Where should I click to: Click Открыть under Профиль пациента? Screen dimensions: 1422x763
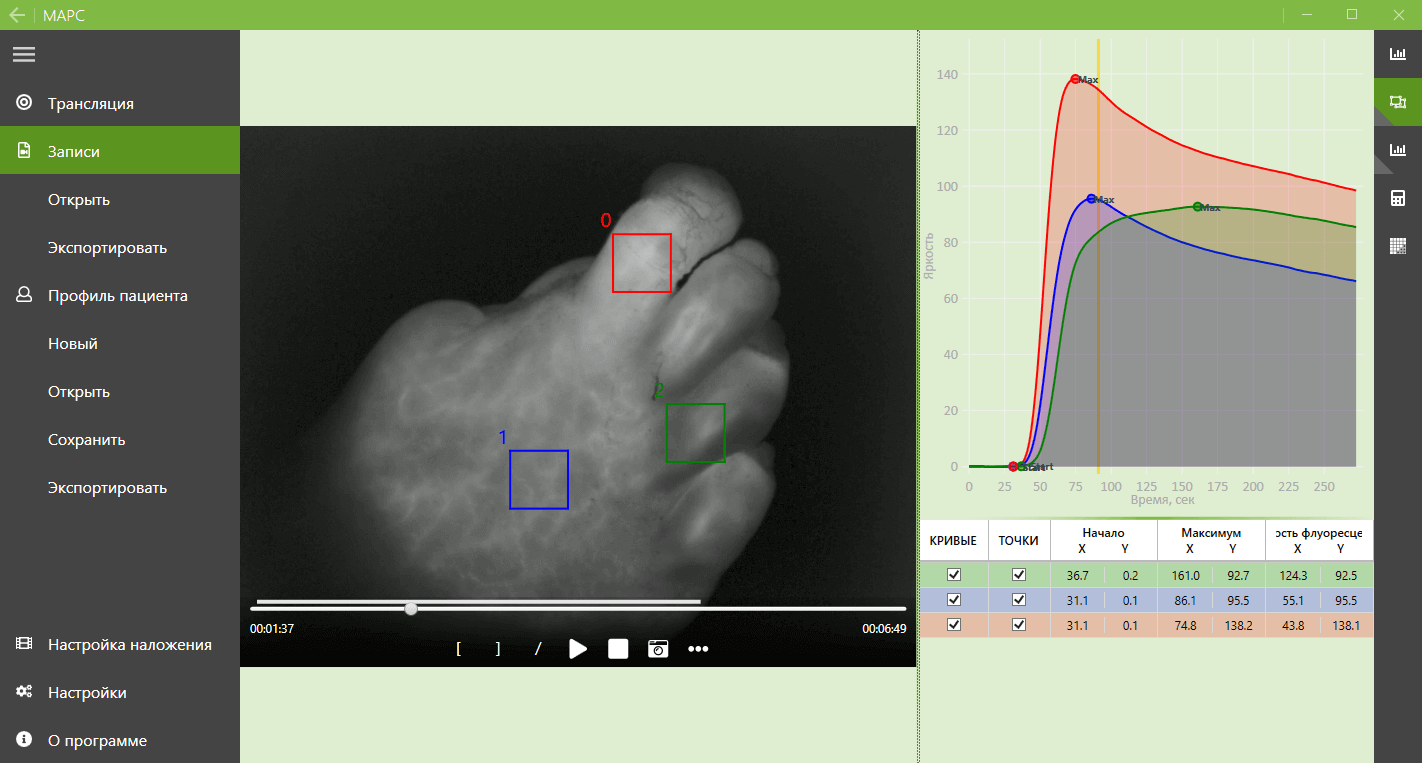79,391
